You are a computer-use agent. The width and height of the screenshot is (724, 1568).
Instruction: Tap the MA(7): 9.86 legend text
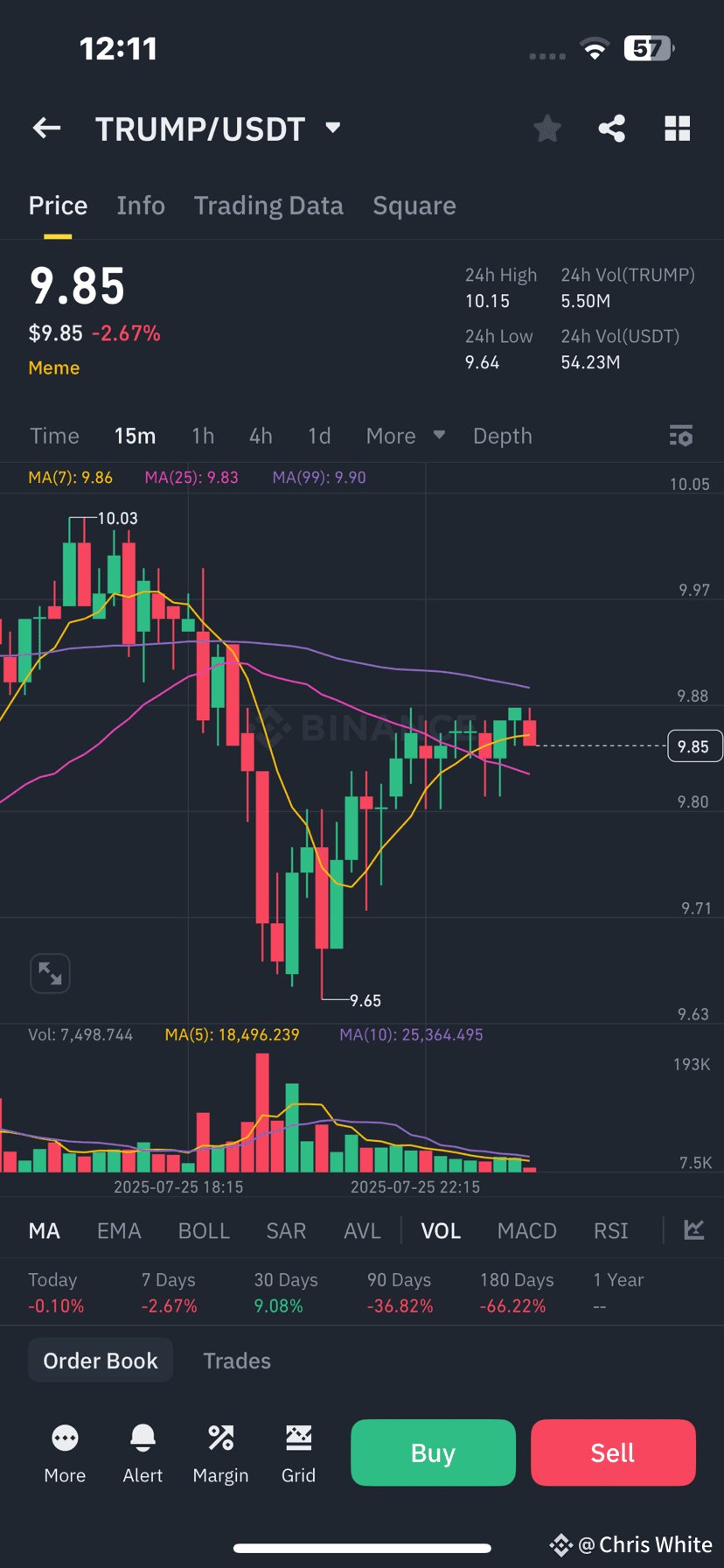[71, 477]
